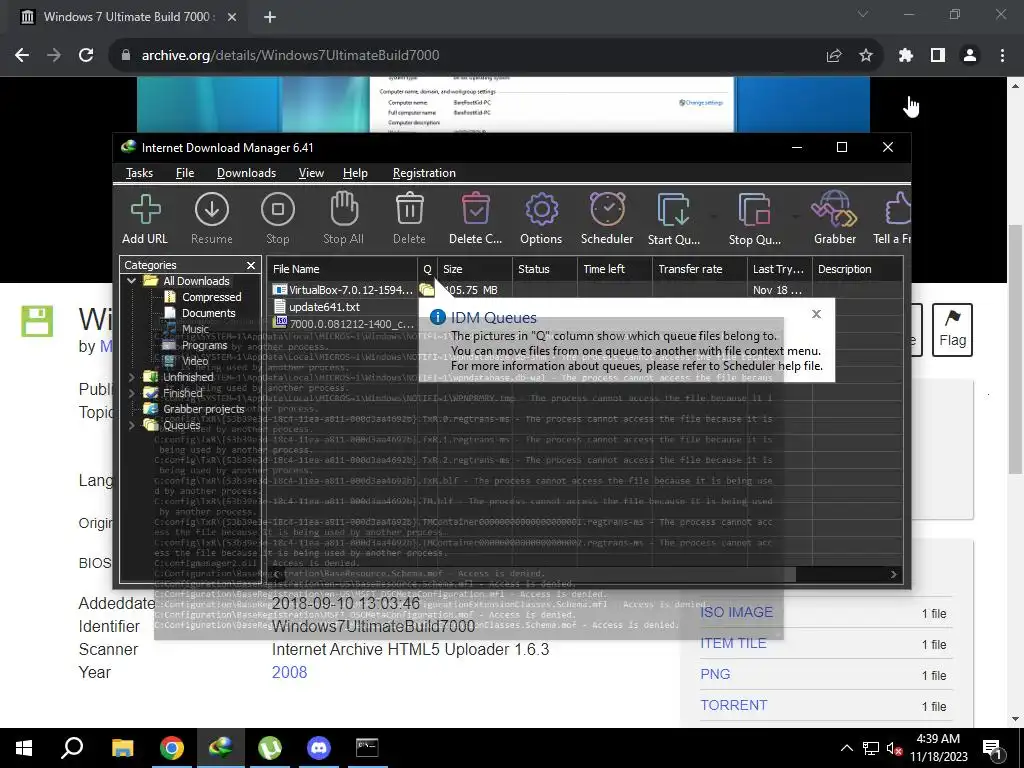This screenshot has width=1024, height=768.
Task: Close the IDM Queues tooltip
Action: tap(816, 314)
